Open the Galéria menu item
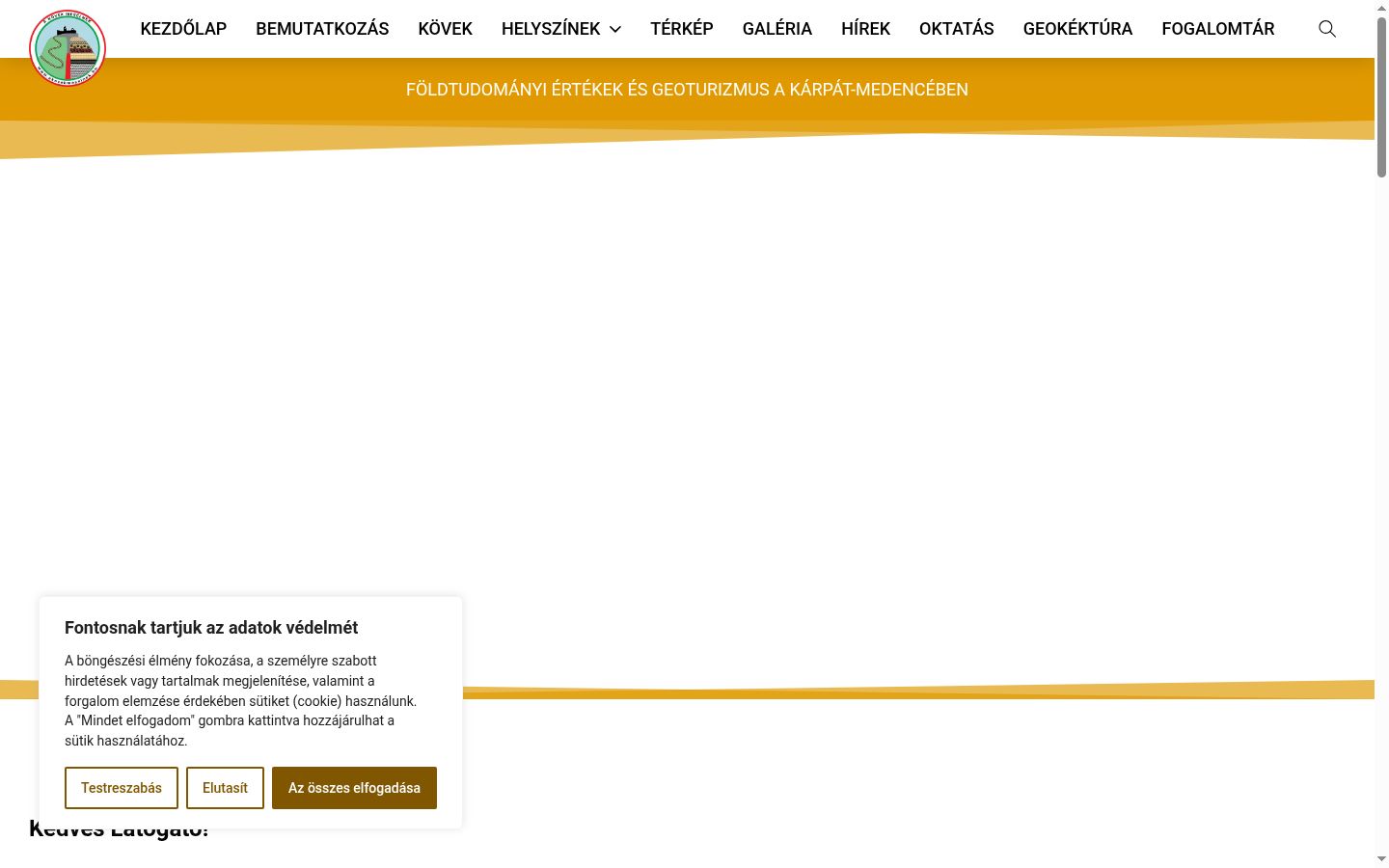The width and height of the screenshot is (1389, 868). pyautogui.click(x=777, y=29)
